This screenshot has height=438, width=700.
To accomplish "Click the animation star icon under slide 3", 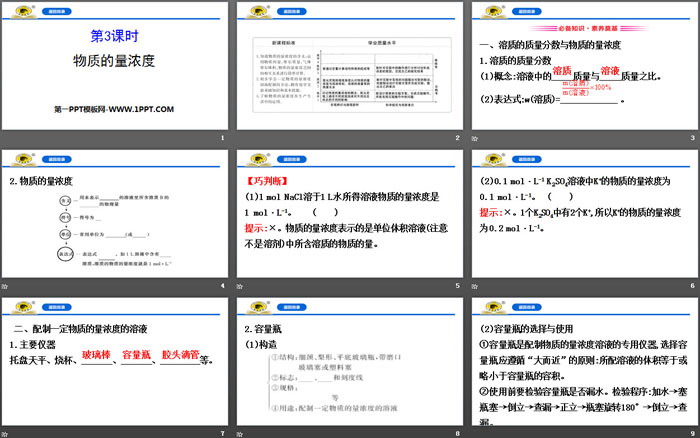I will pos(475,138).
